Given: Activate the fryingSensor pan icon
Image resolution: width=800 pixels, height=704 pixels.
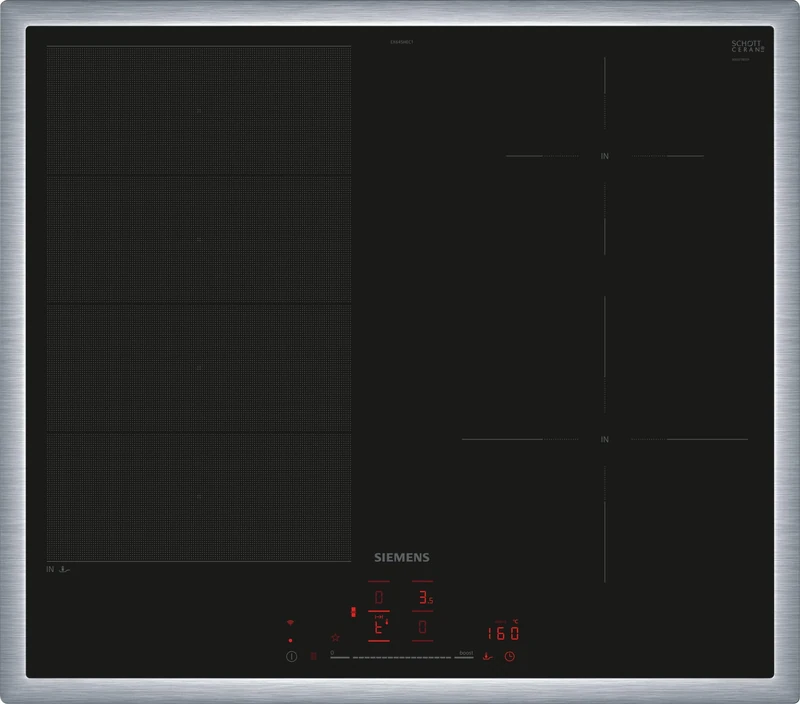Looking at the screenshot, I should pyautogui.click(x=487, y=655).
